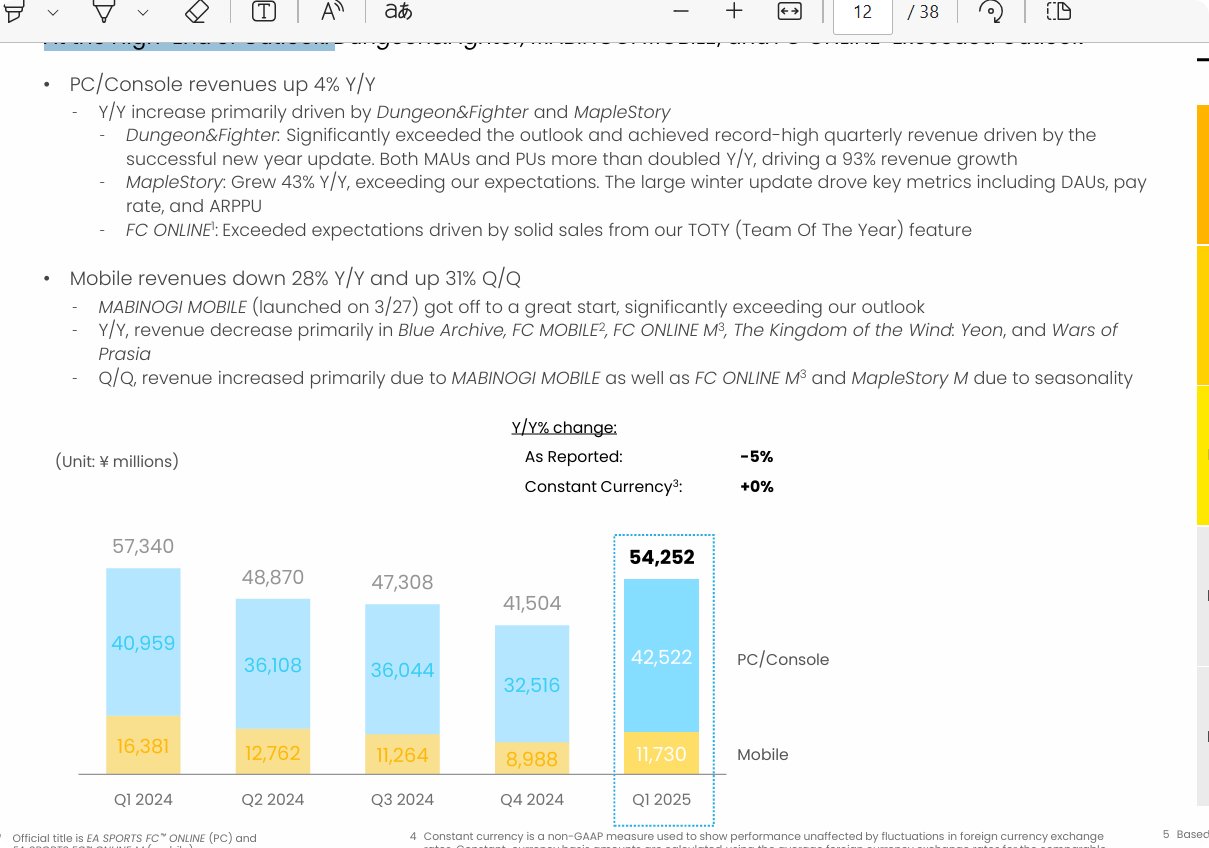Click the "+0%" constant currency value
This screenshot has width=1209, height=848.
757,487
